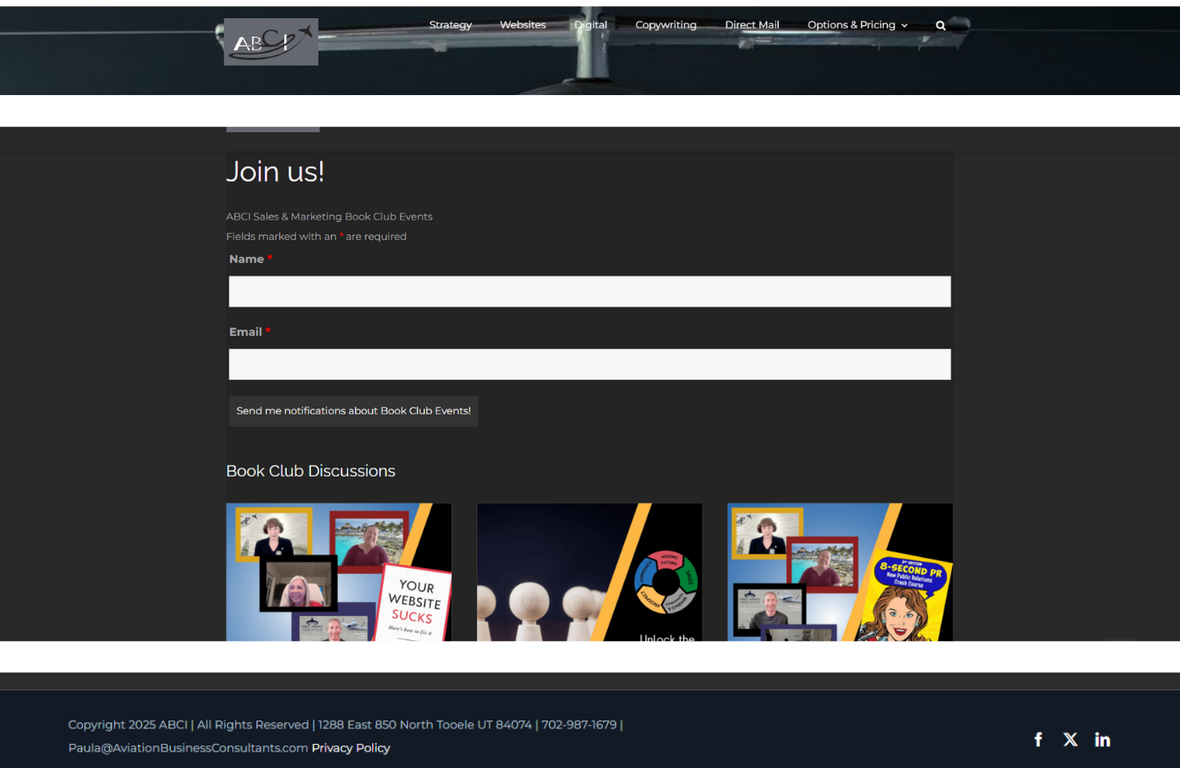Navigate to the Copywriting menu item
1180x768 pixels.
tap(666, 25)
